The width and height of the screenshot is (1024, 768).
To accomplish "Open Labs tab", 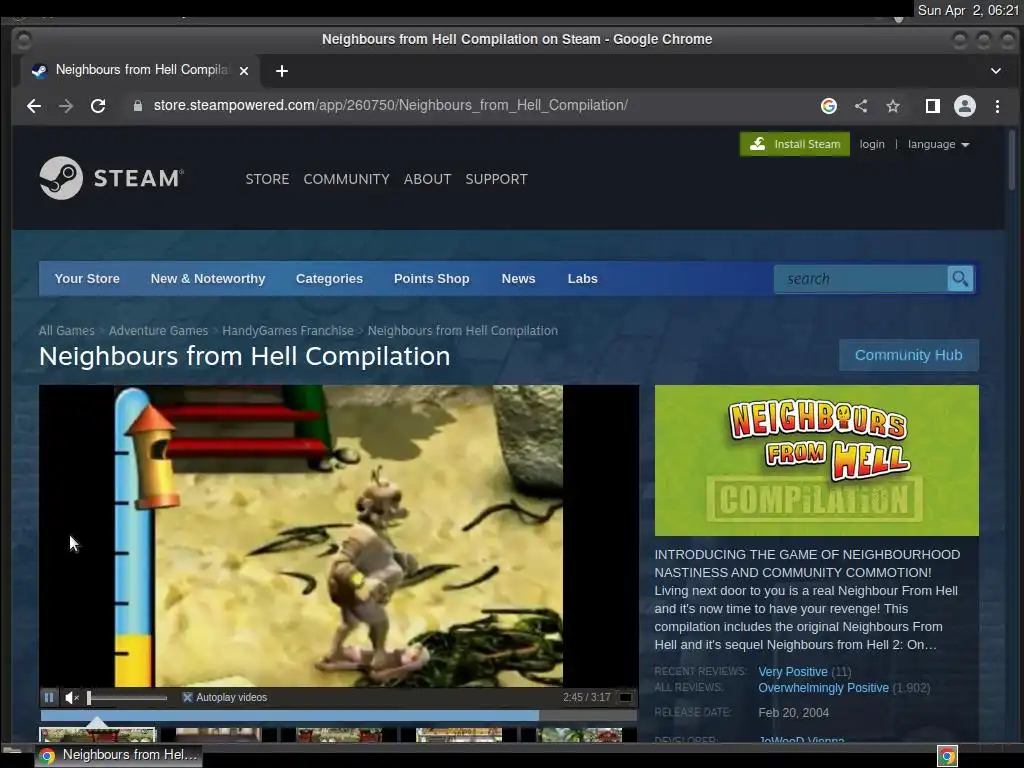I will tap(583, 278).
